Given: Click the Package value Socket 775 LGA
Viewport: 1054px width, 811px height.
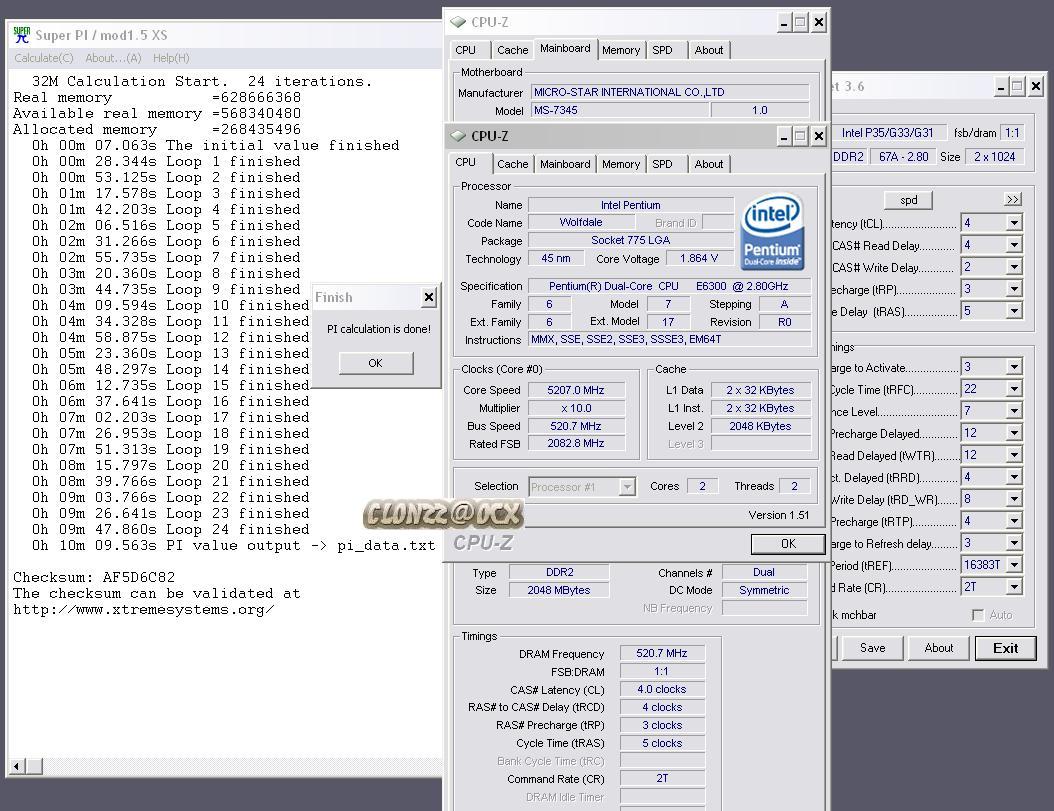Looking at the screenshot, I should point(631,240).
